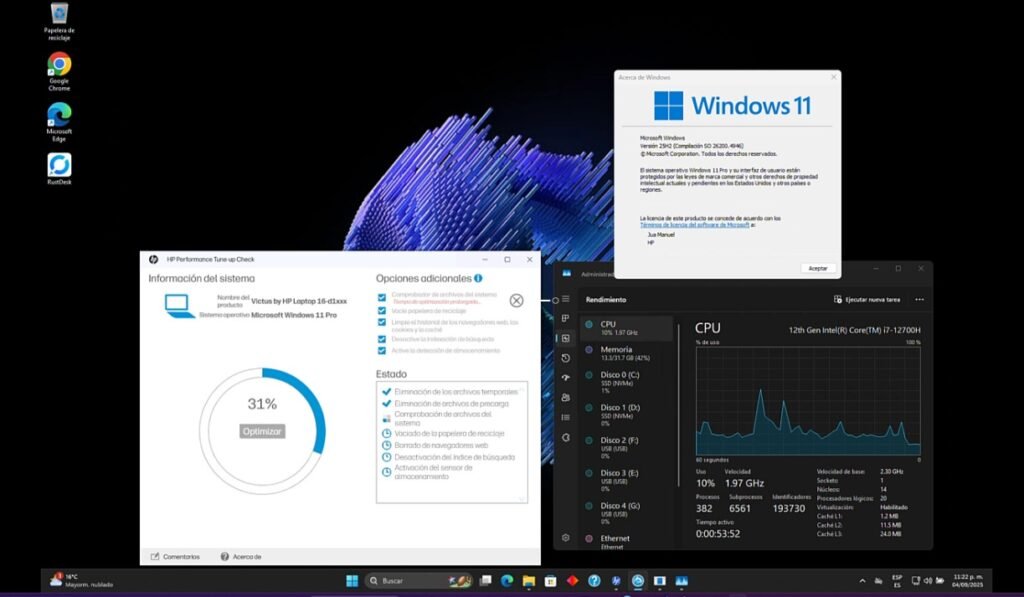
Task: Open App history in Task Manager sidebar
Action: tap(566, 358)
